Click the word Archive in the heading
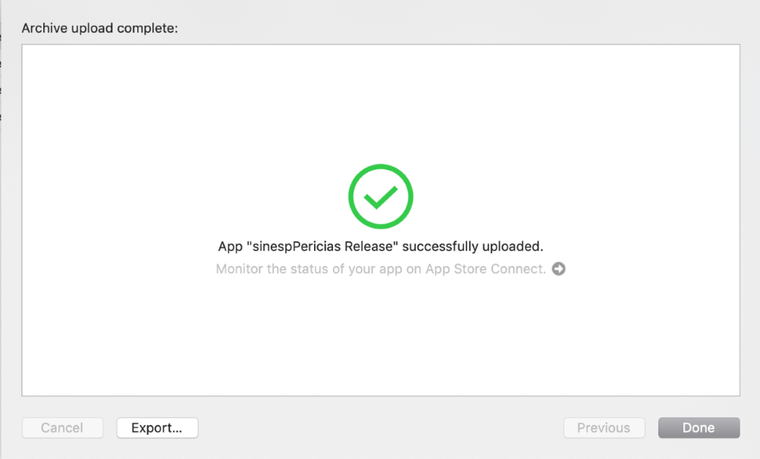 44,28
